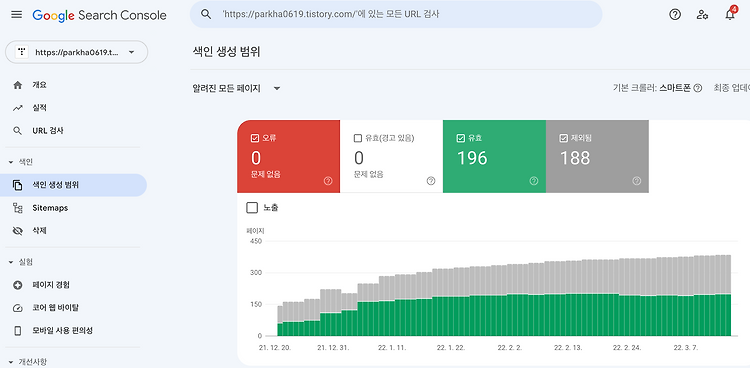Toggle the 유효 checkbox
This screenshot has height=368, width=750.
(461, 138)
